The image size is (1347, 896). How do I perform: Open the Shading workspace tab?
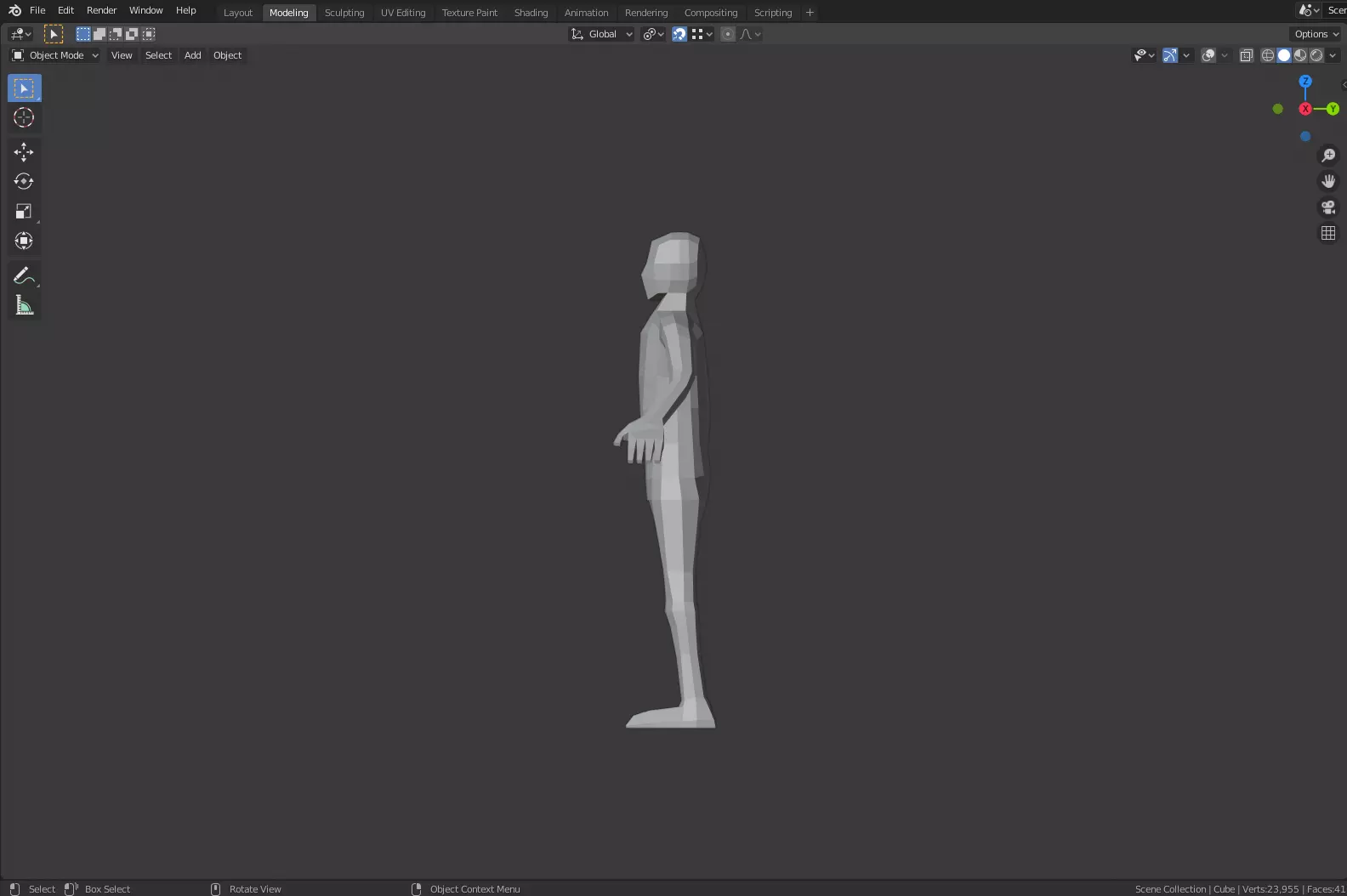(531, 13)
